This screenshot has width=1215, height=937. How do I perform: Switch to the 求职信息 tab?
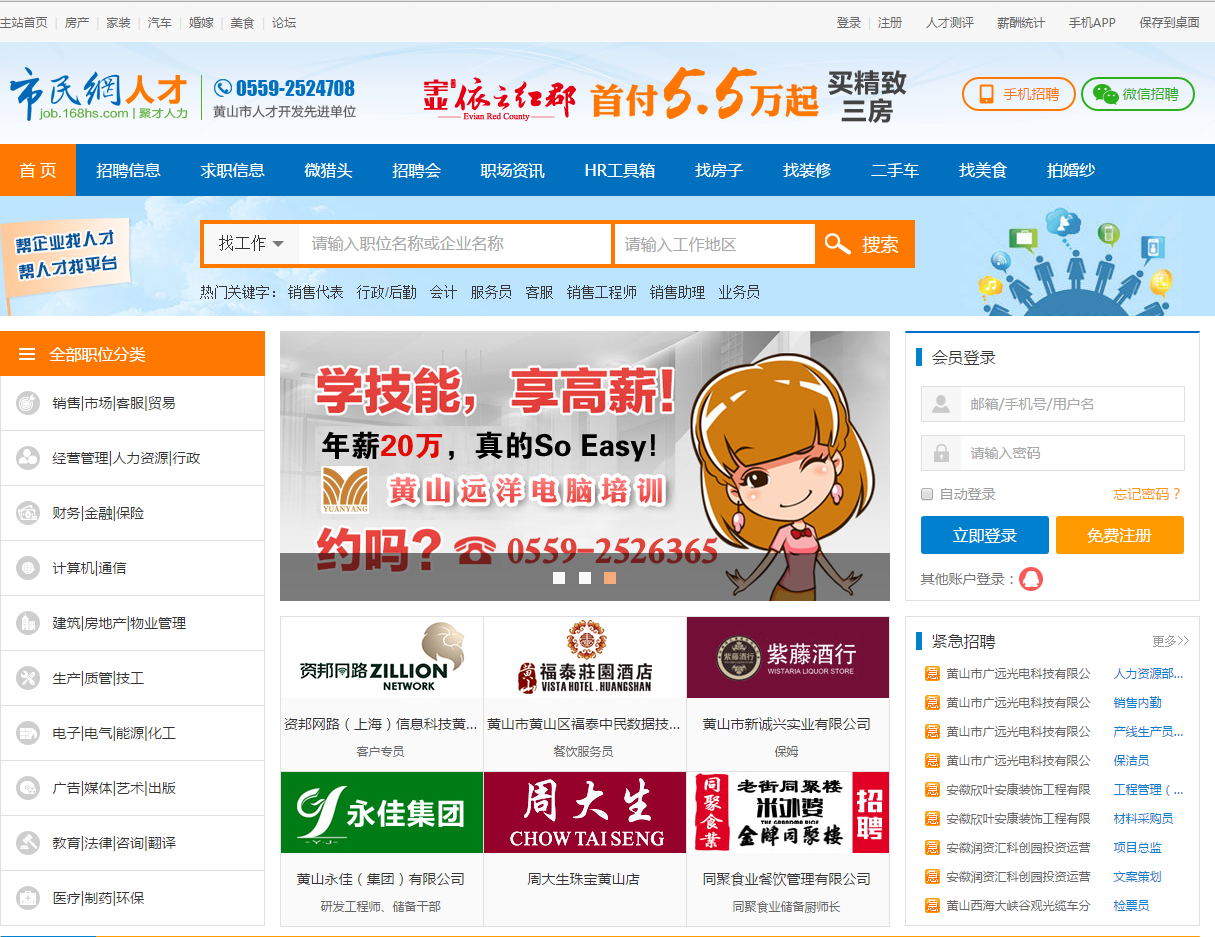pos(233,170)
